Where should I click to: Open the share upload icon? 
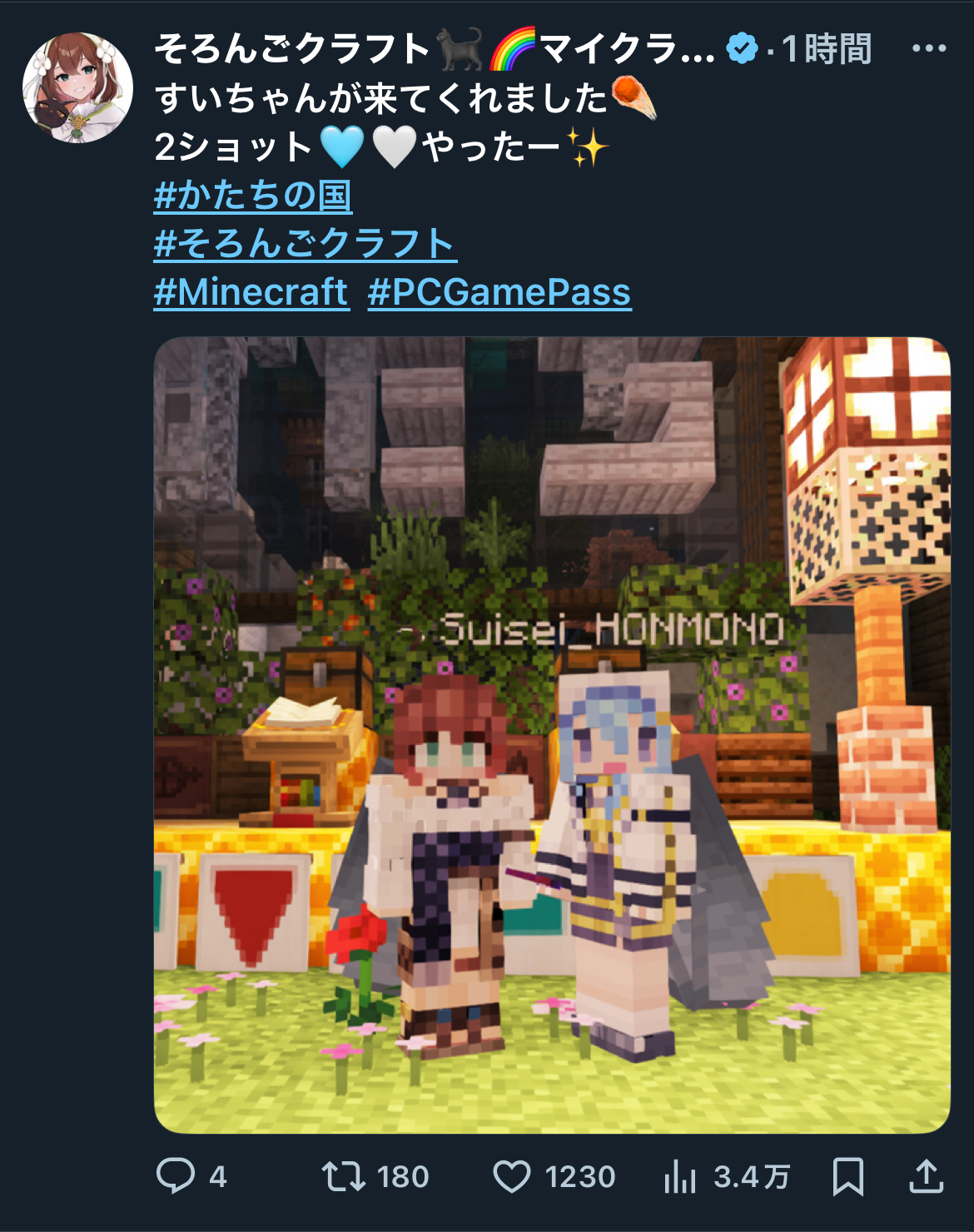926,1175
